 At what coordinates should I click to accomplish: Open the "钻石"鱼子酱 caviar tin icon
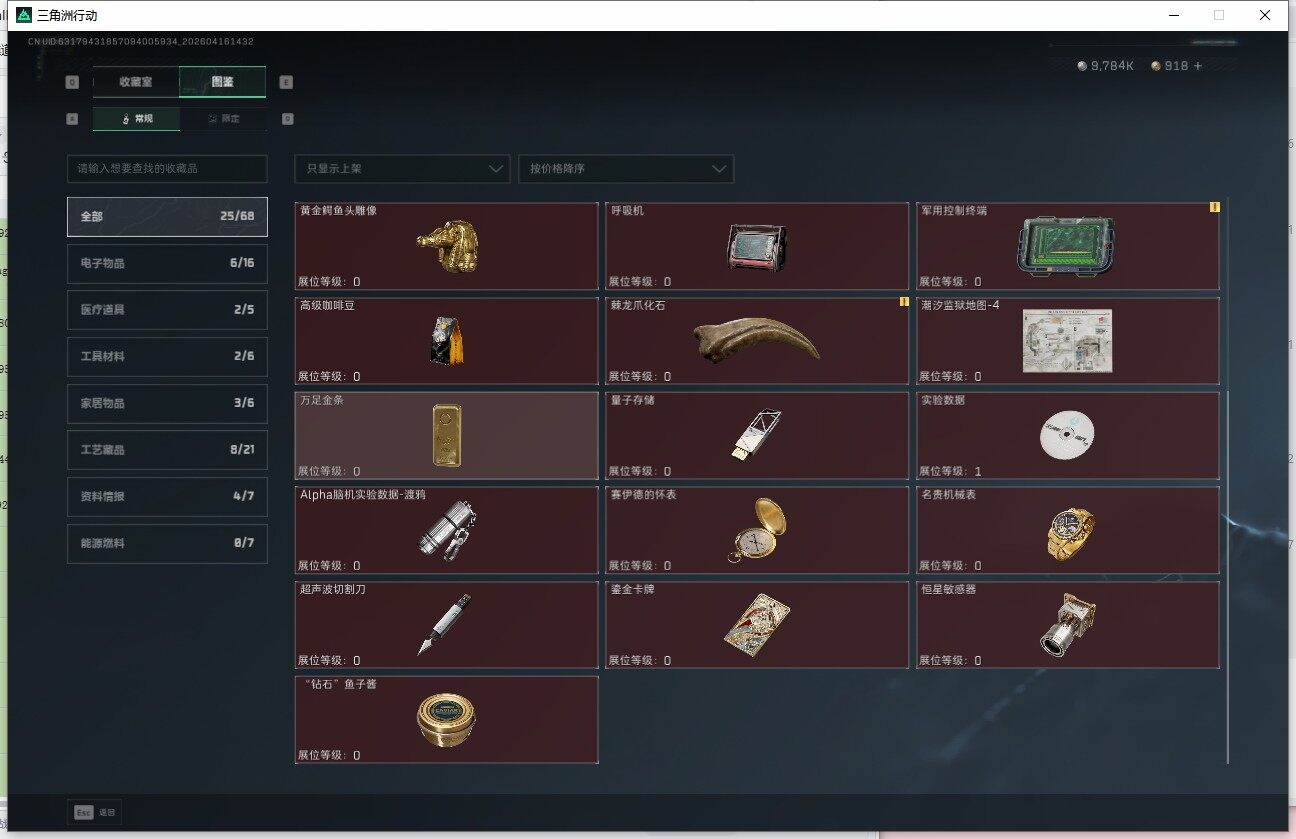point(446,719)
